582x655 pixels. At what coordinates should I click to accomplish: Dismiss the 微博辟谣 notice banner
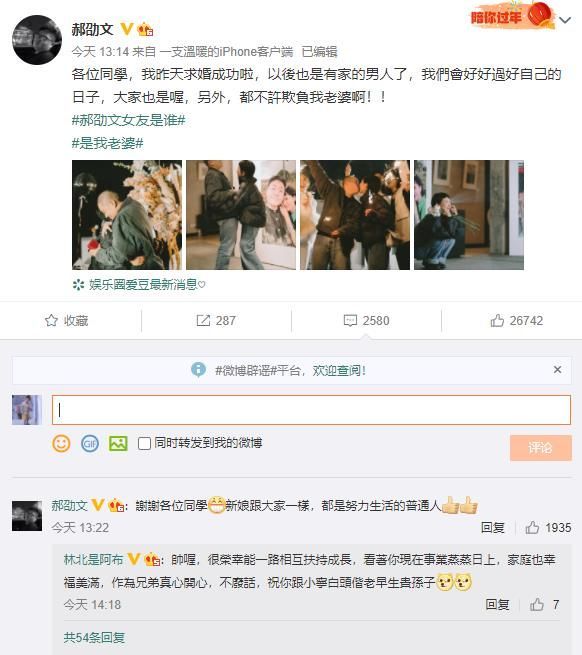coord(557,370)
